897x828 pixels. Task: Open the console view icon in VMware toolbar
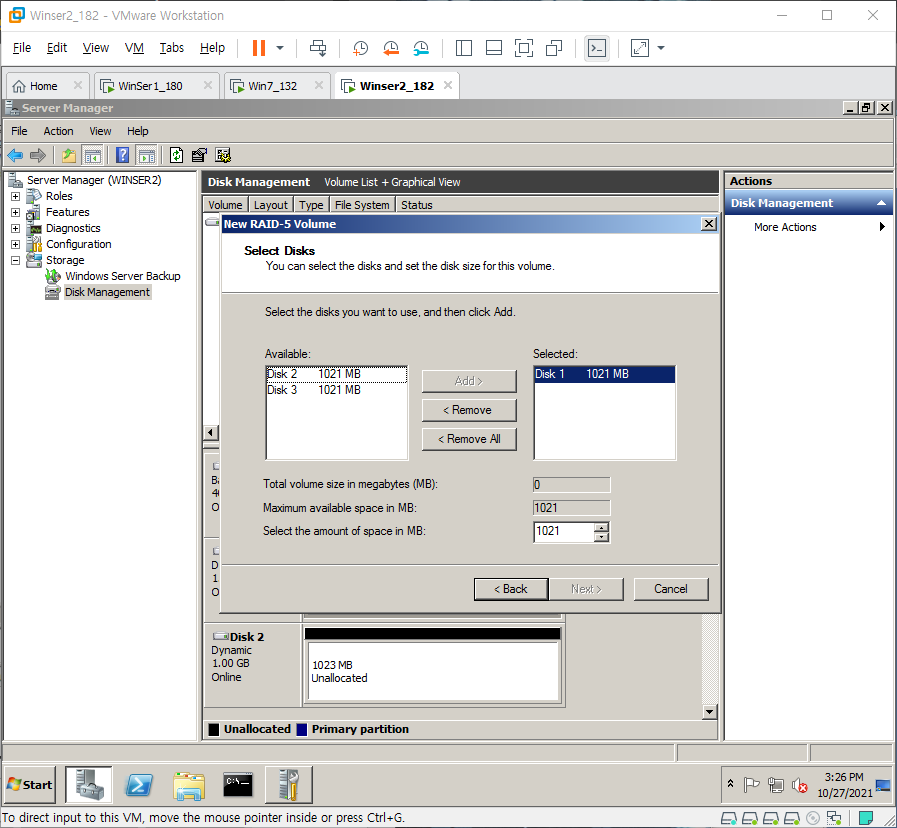[597, 48]
